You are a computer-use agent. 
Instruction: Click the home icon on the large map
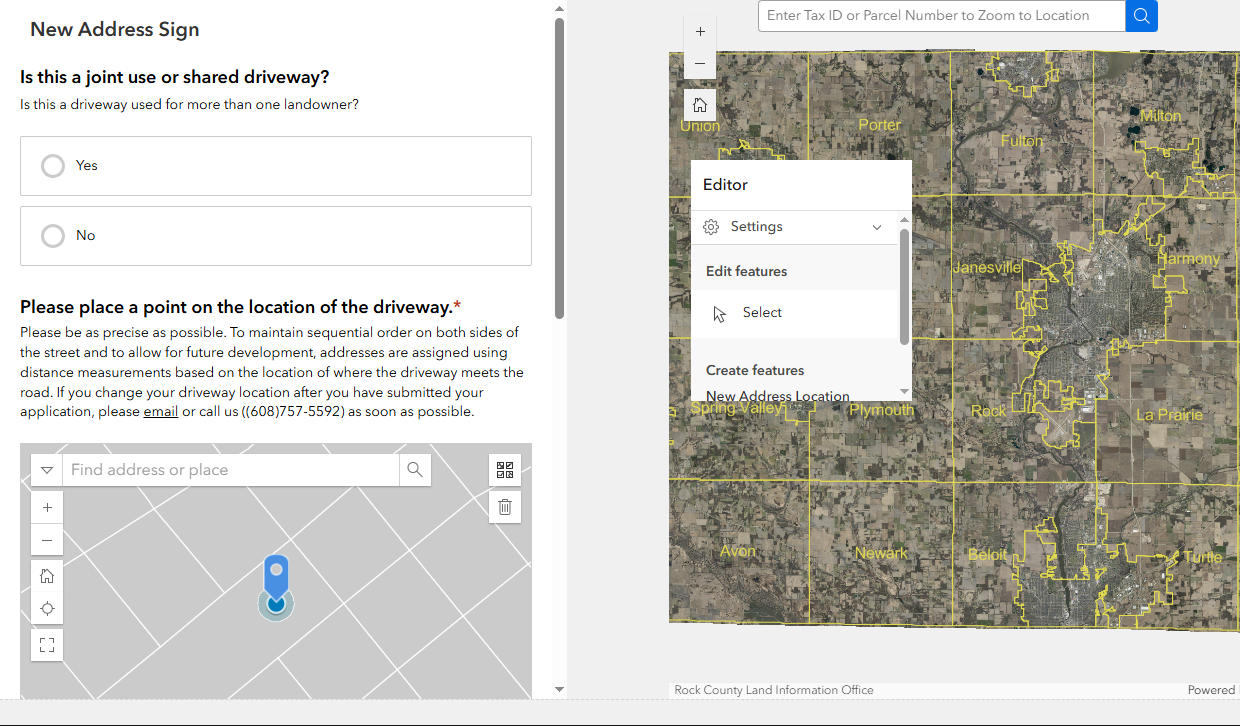pos(699,104)
